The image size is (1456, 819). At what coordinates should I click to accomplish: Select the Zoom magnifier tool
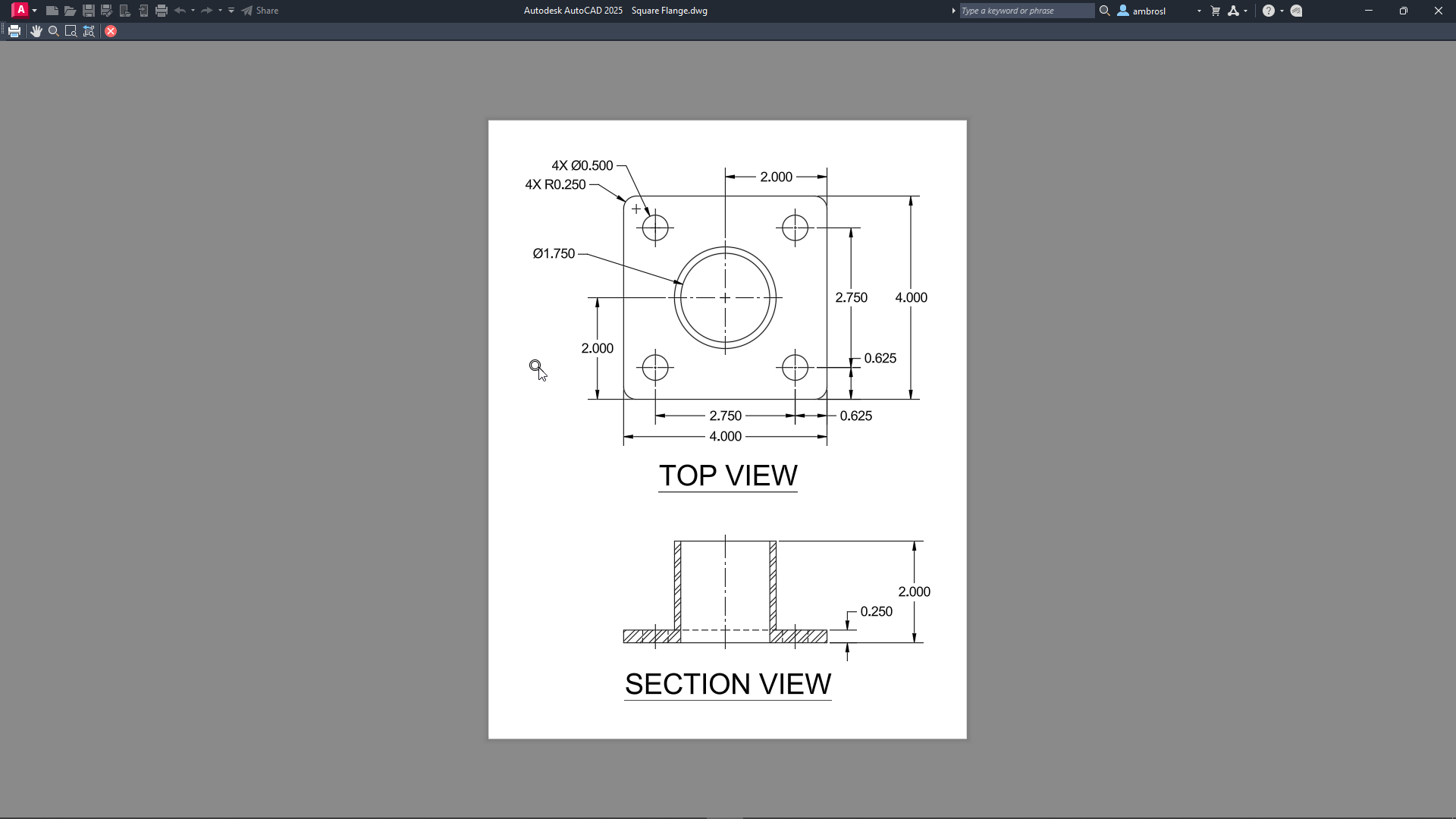53,31
